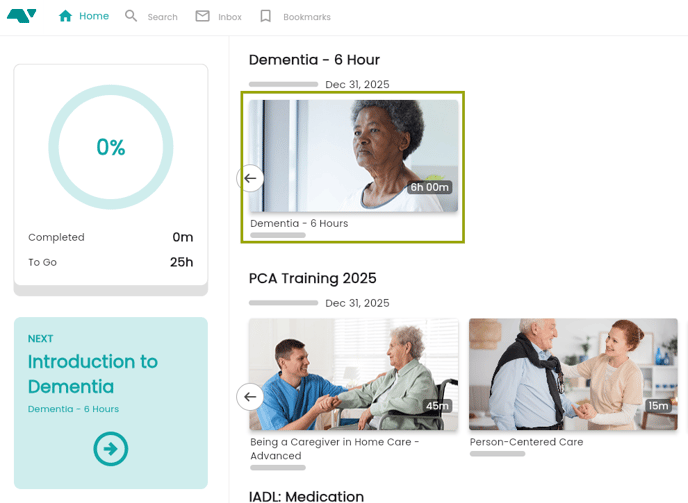
Task: Click the Dementia - 6 Hours title under the thumbnail
Action: (299, 223)
